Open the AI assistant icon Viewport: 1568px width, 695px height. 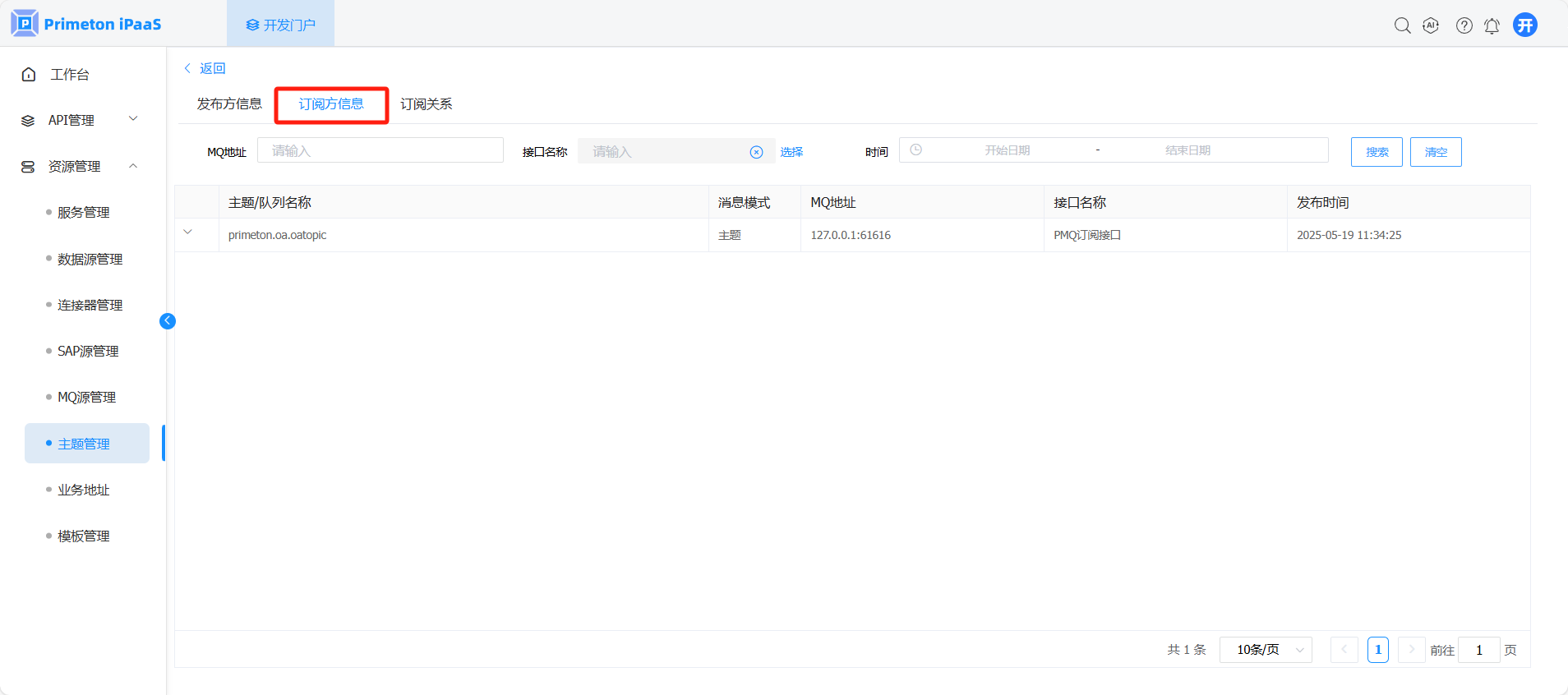[1431, 25]
